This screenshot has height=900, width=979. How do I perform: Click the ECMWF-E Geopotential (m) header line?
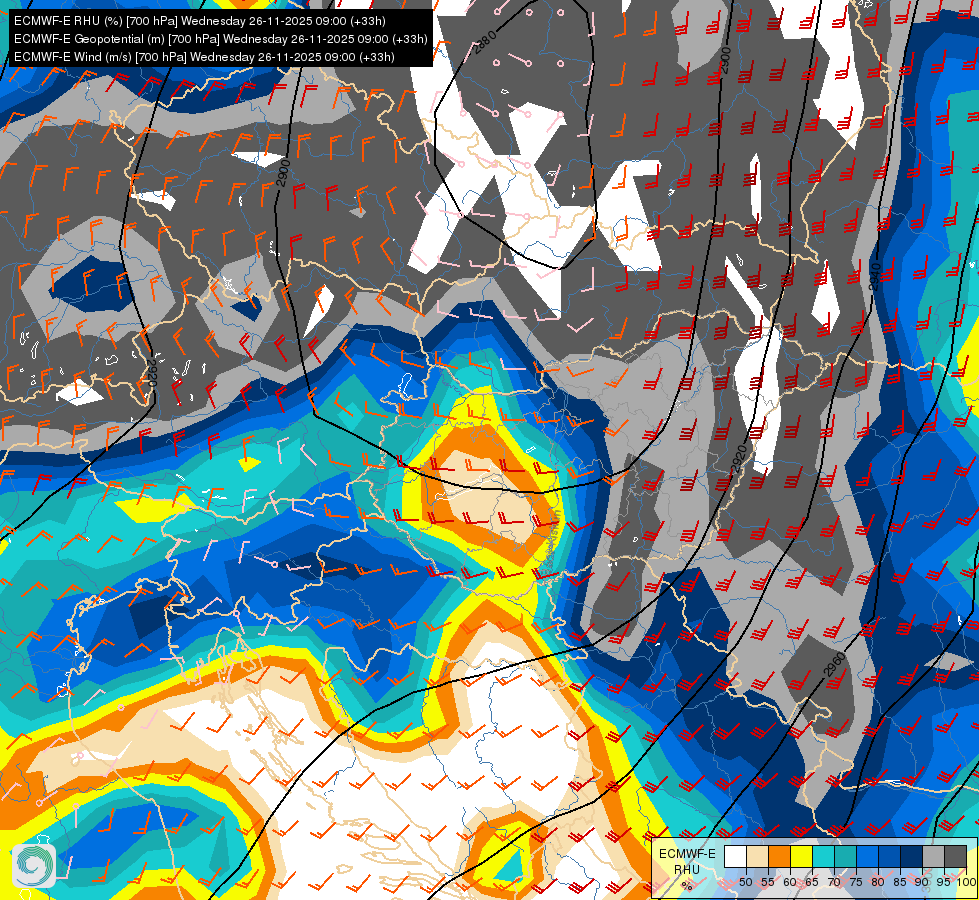(x=220, y=39)
